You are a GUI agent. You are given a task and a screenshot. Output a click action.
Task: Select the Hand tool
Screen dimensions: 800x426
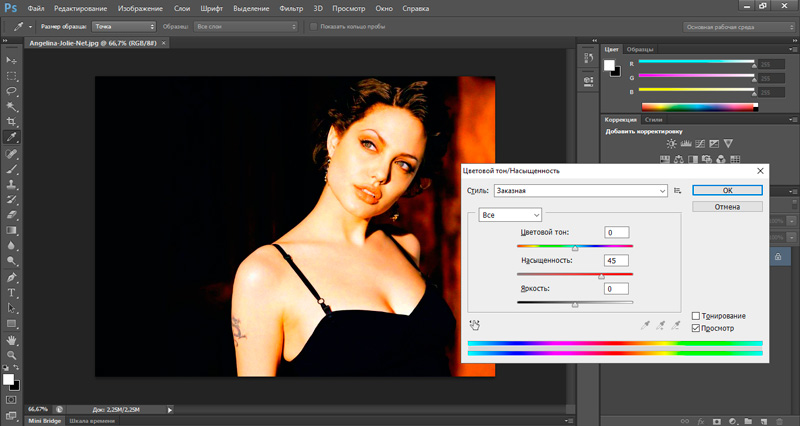[12, 339]
